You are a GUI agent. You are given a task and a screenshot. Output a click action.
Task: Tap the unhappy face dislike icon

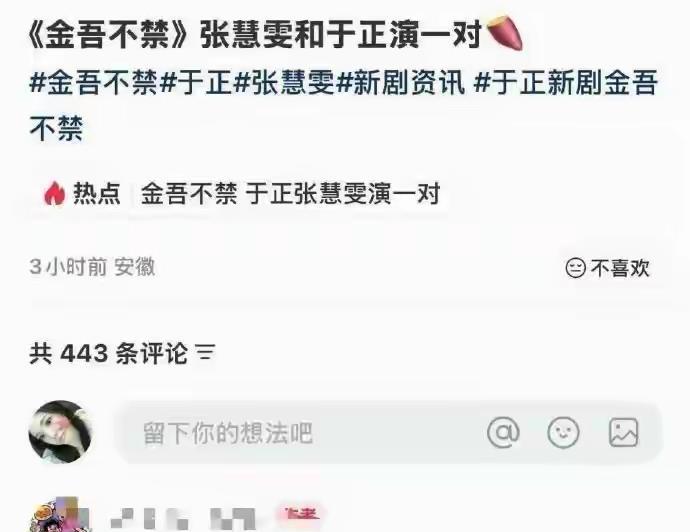[575, 268]
